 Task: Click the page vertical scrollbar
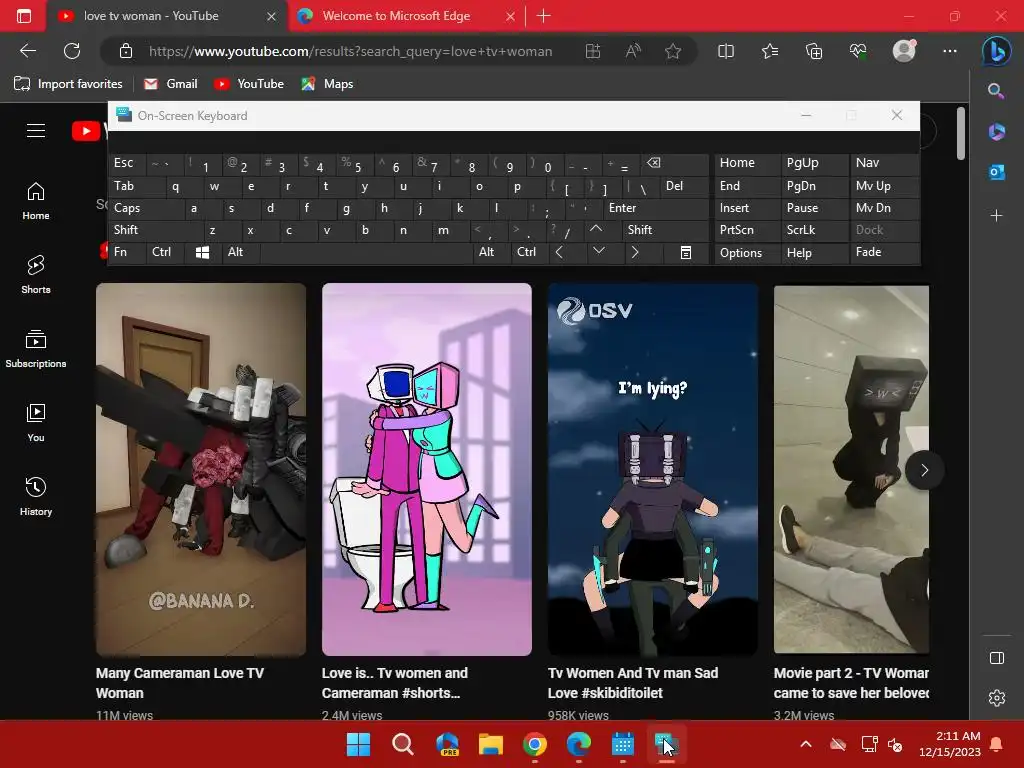coord(961,134)
